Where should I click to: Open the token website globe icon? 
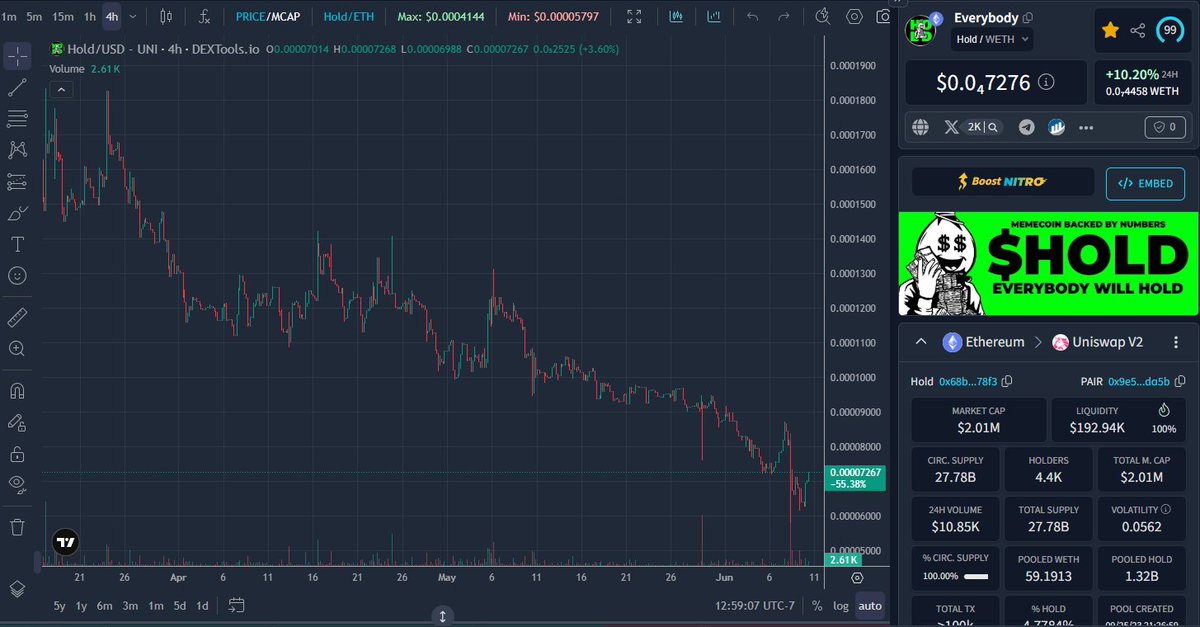tap(921, 127)
